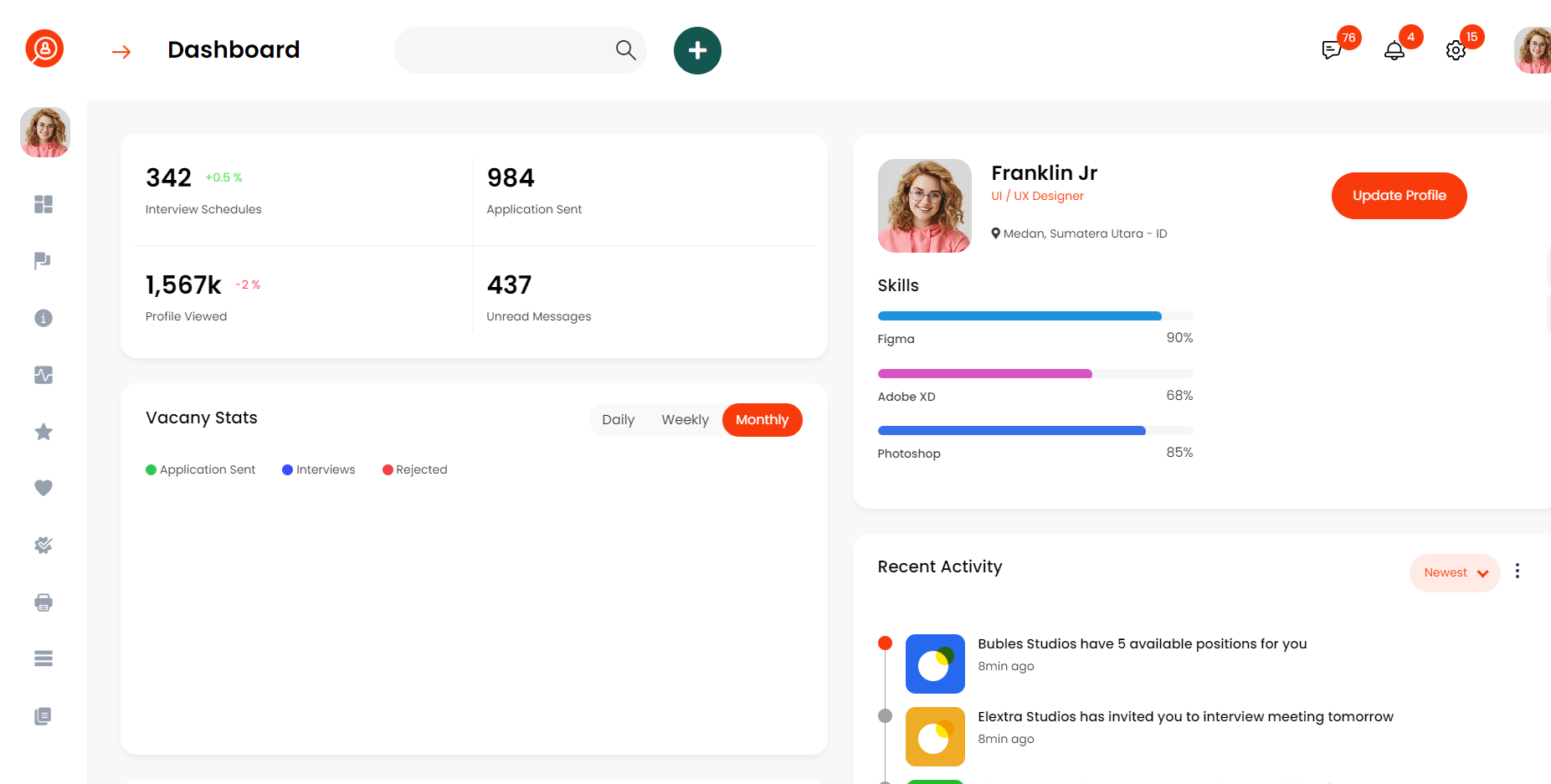
Task: Click Franklin Jr name
Action: (x=1044, y=173)
